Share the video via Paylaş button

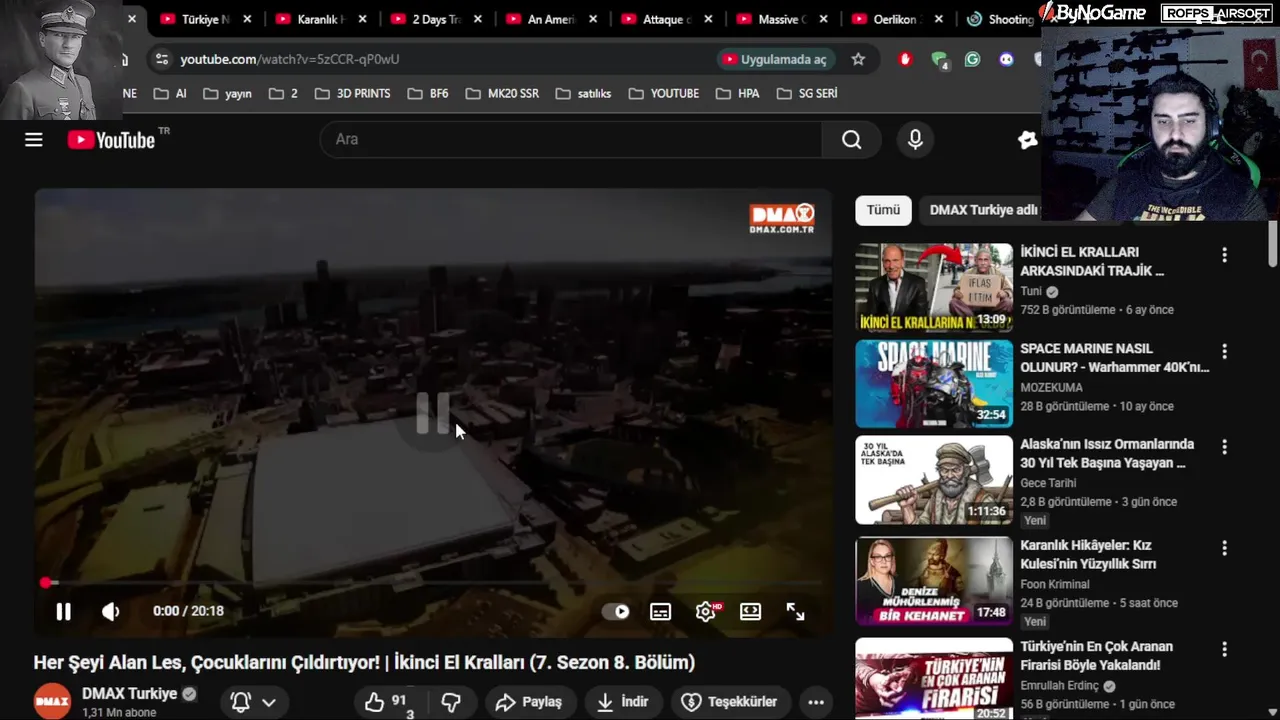tap(529, 702)
